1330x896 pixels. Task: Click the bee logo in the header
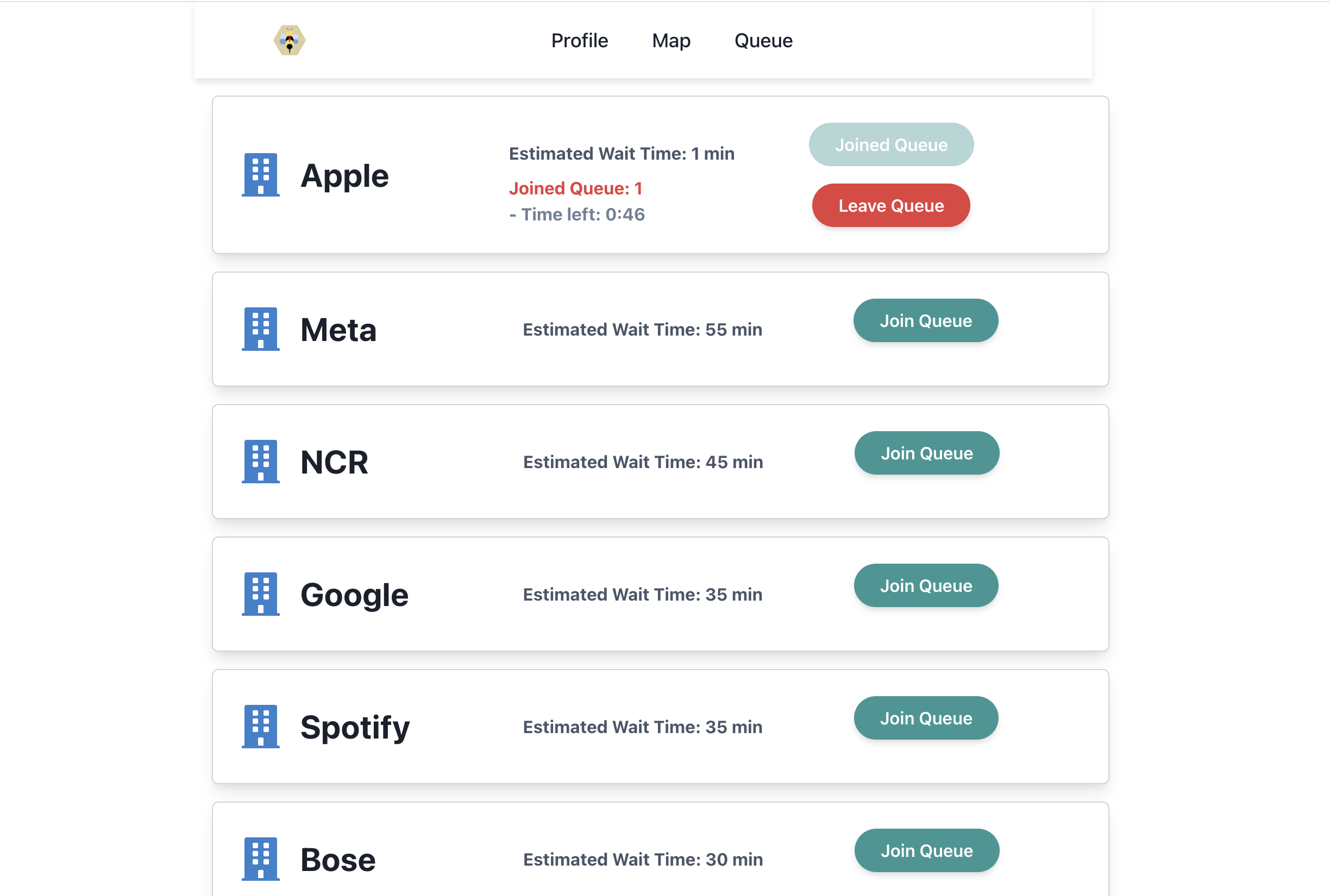tap(289, 40)
